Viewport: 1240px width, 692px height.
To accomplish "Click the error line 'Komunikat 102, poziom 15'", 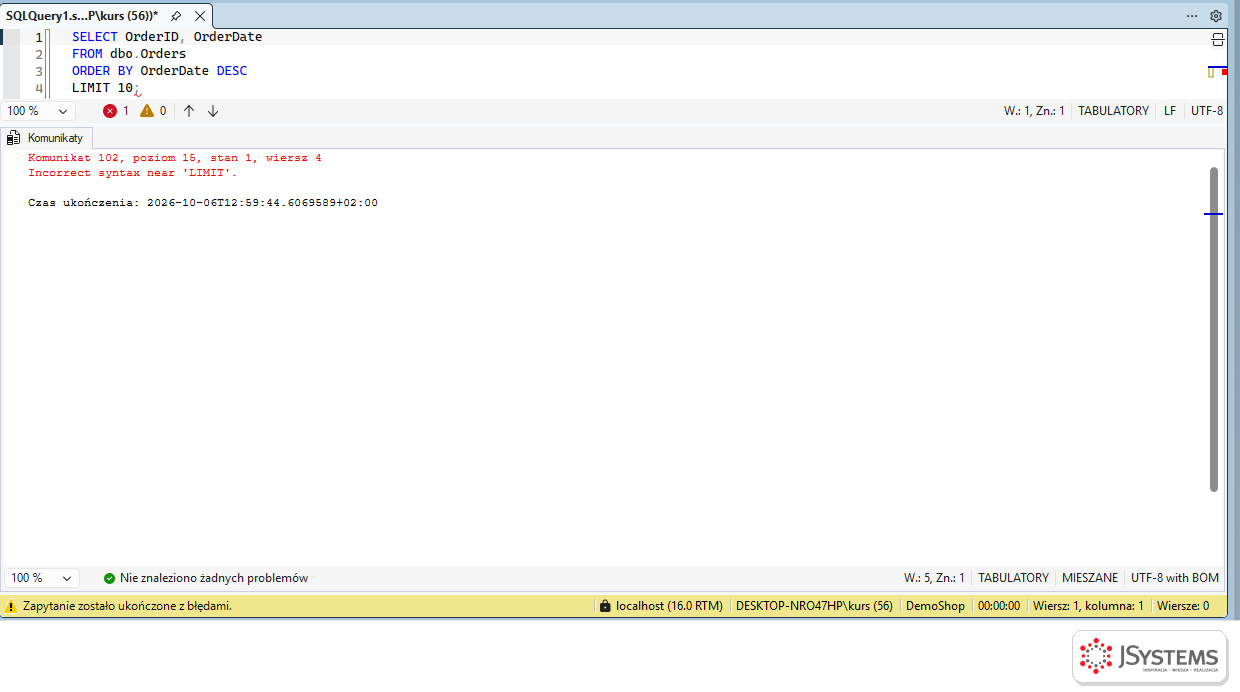I will point(175,158).
